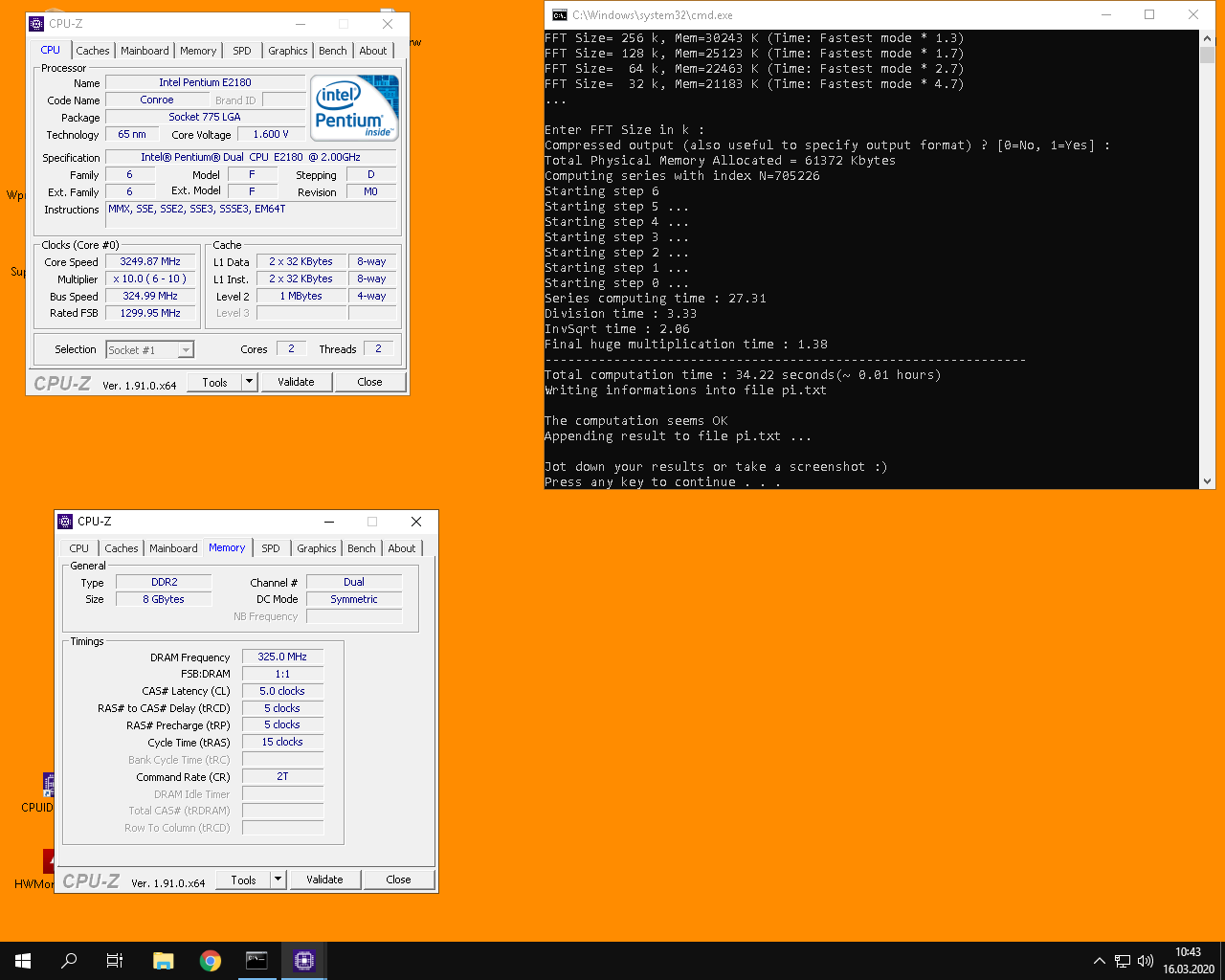Select Graphics tab in lower CPU-Z

click(x=317, y=548)
